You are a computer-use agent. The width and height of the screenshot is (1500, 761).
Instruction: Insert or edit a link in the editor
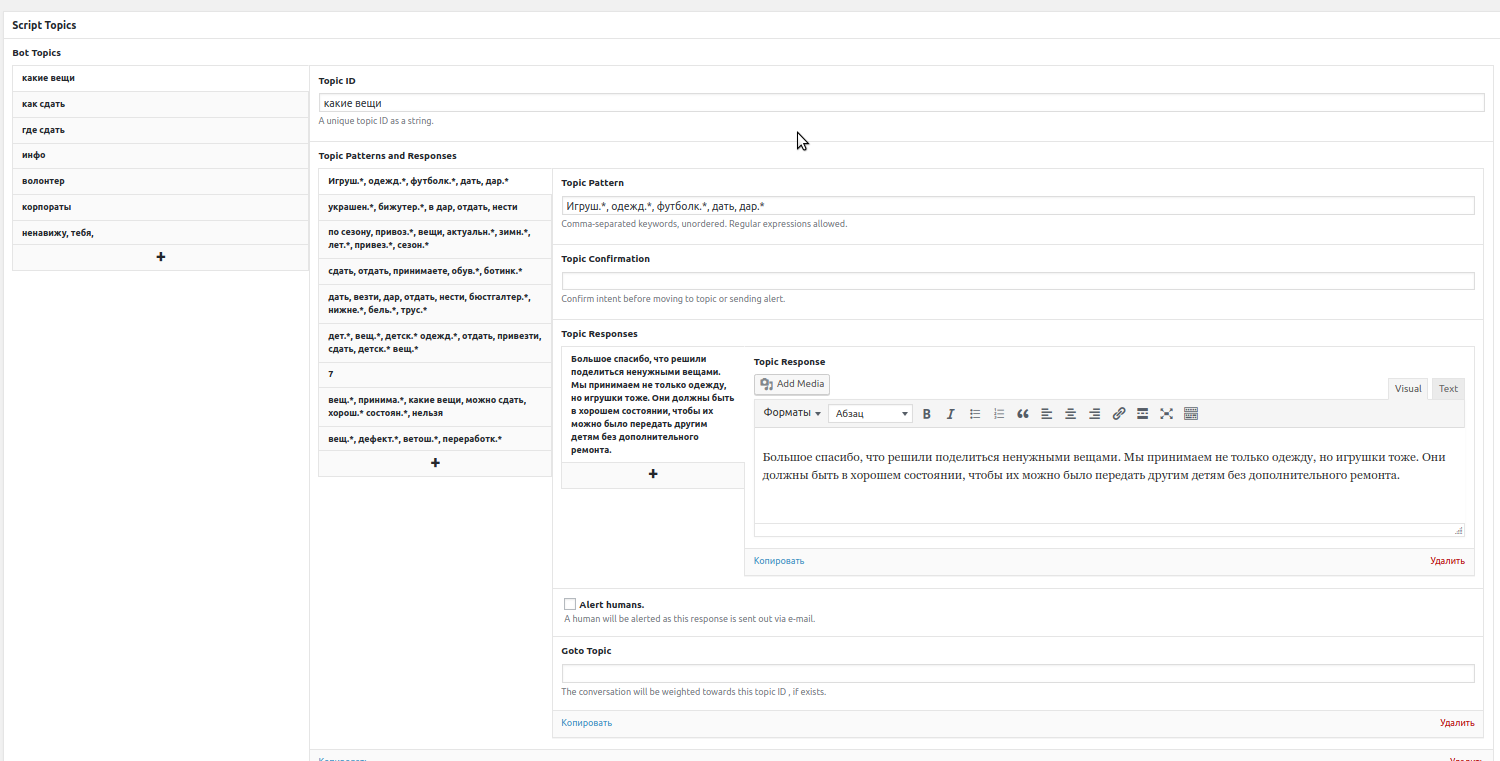1119,414
